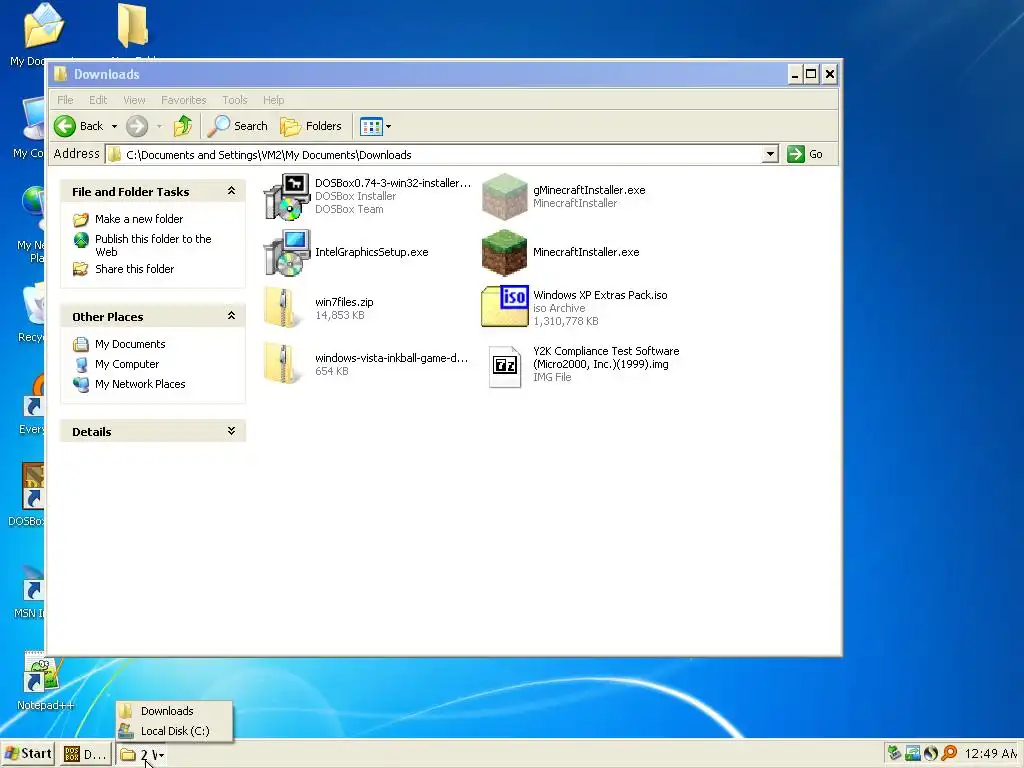Open the New Folder desktop icon
The height and width of the screenshot is (768, 1024).
coord(133,27)
